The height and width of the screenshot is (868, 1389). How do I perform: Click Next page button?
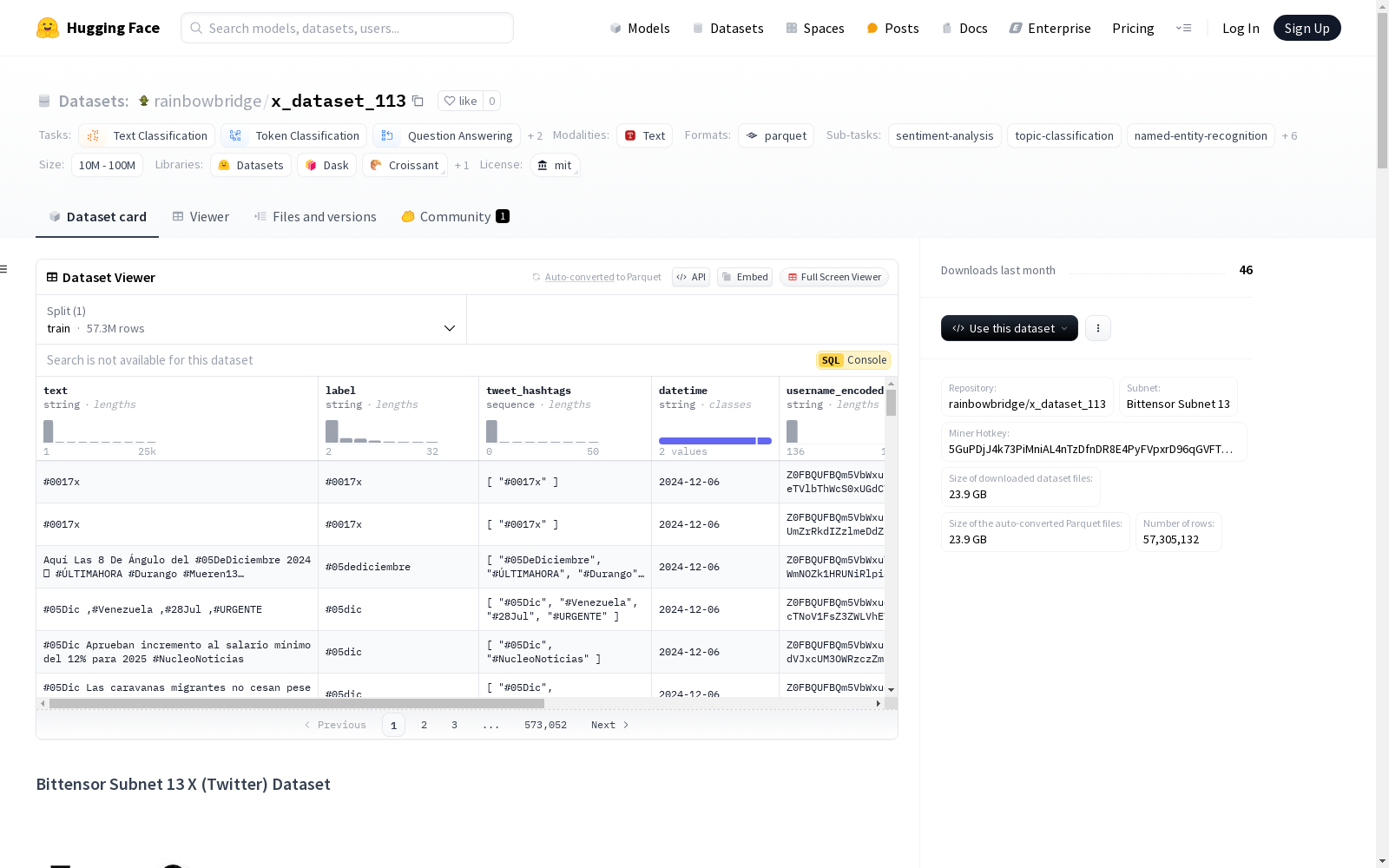point(610,726)
